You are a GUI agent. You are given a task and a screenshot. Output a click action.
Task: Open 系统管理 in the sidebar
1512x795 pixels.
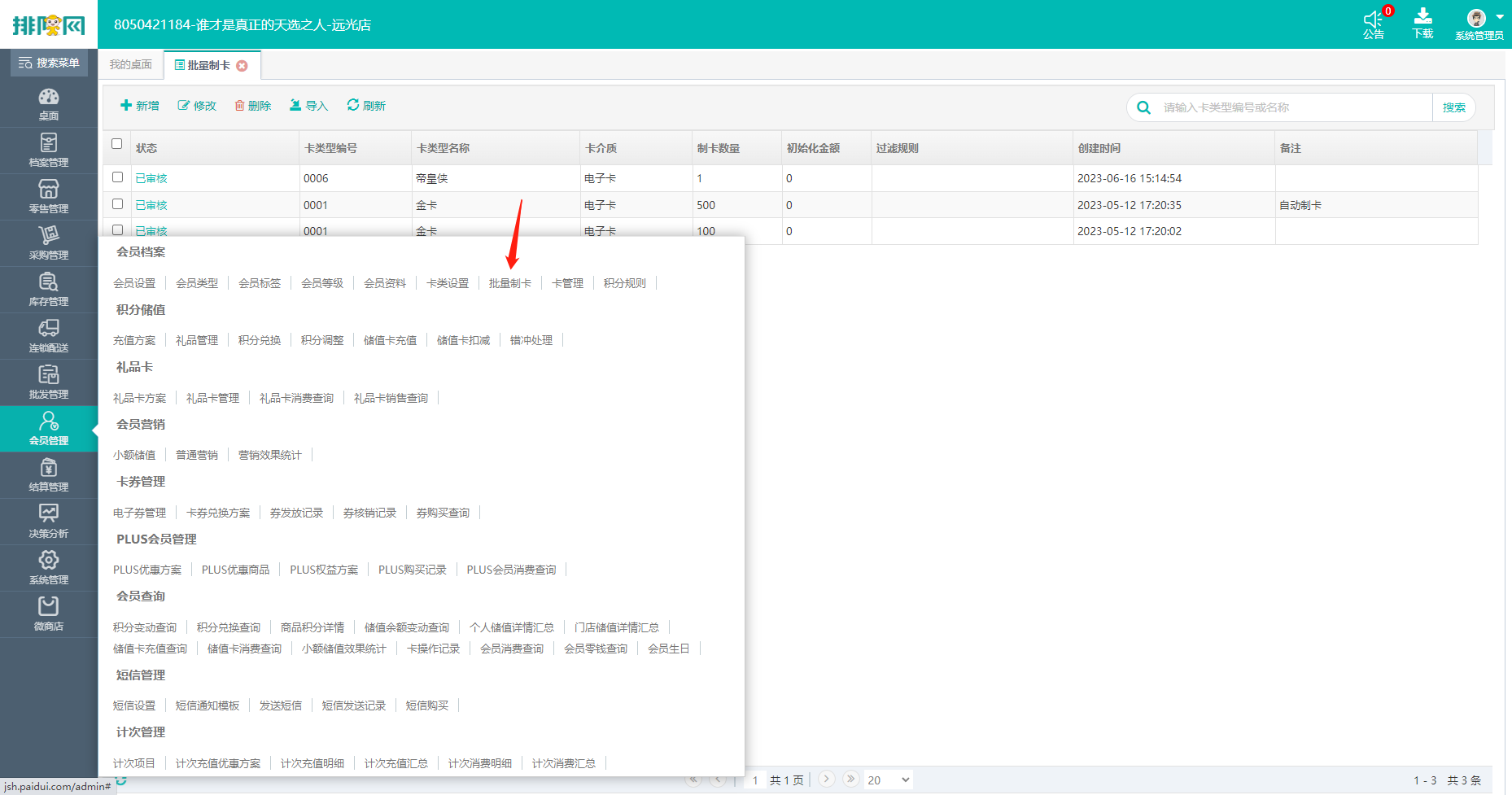(x=49, y=568)
